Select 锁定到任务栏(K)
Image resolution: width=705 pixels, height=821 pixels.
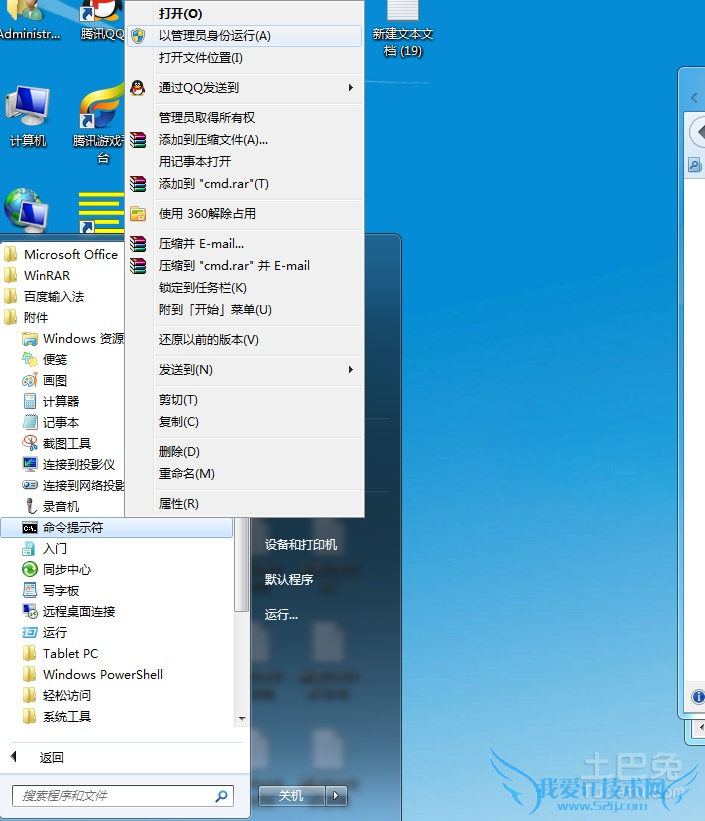point(245,287)
